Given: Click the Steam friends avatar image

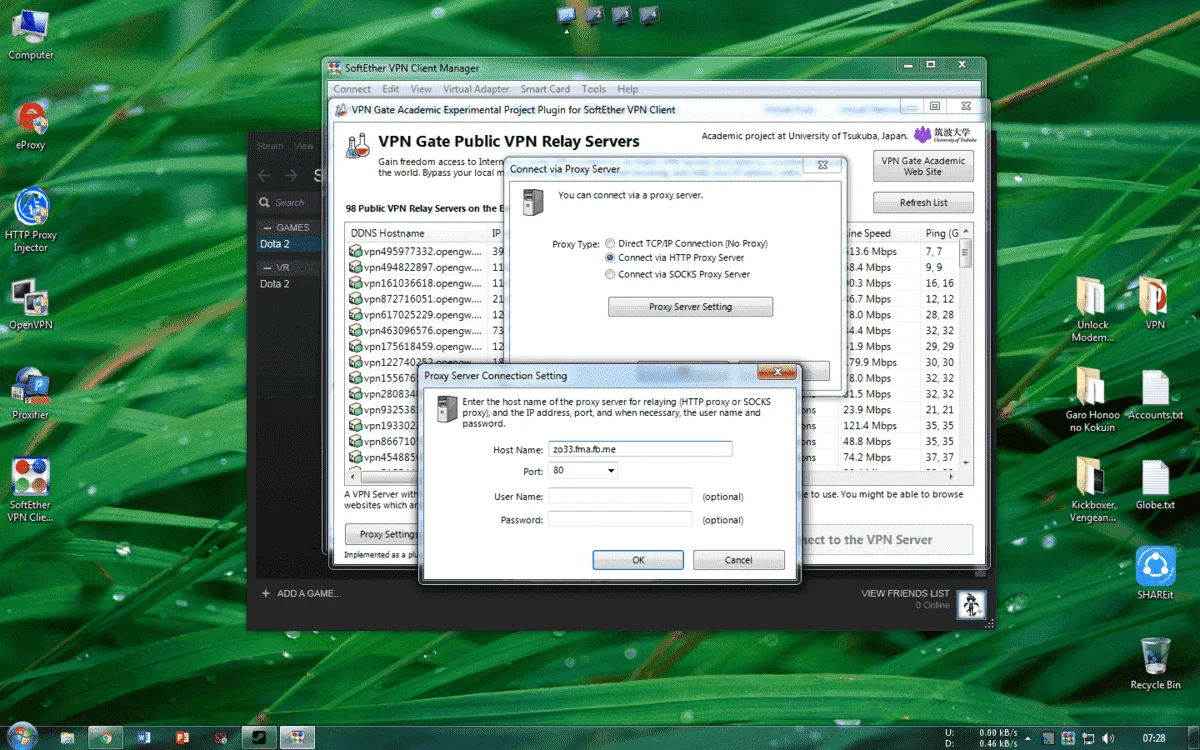Looking at the screenshot, I should [x=971, y=604].
